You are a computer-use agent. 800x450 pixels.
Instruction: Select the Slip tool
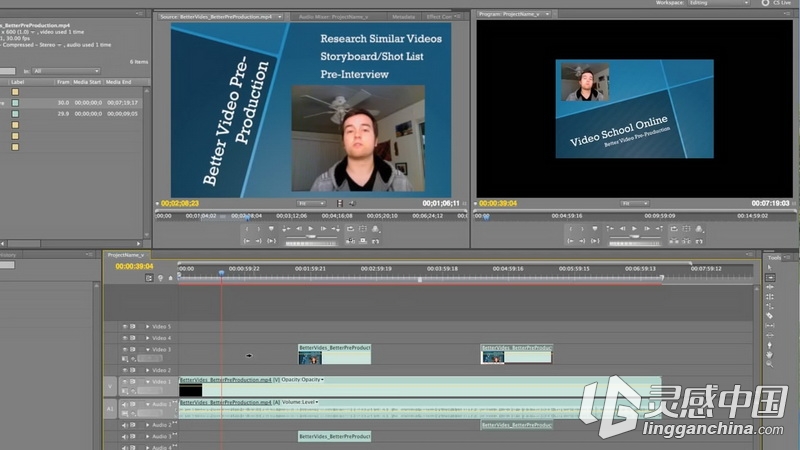click(770, 326)
